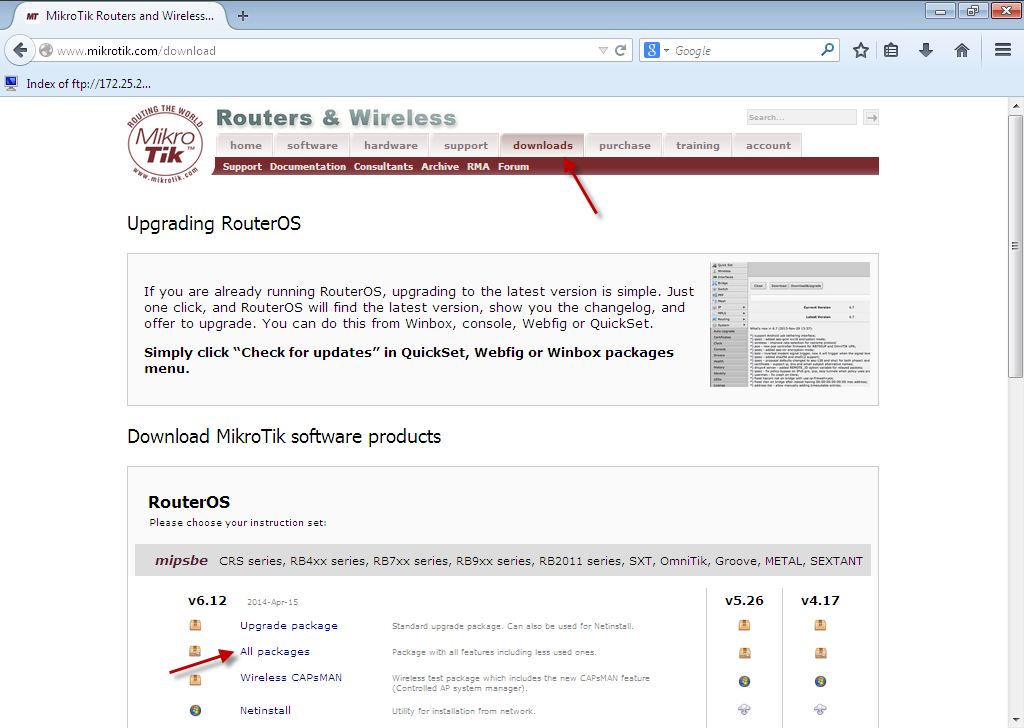The image size is (1024, 728).
Task: Click the Wireless CAPsMAN link
Action: coord(291,678)
